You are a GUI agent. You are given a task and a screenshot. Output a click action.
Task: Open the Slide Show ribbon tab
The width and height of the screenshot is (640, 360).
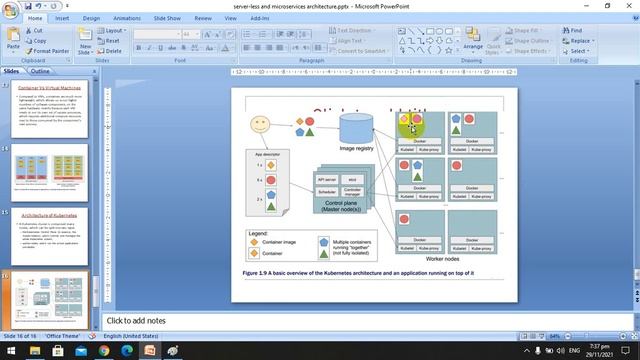(x=167, y=18)
